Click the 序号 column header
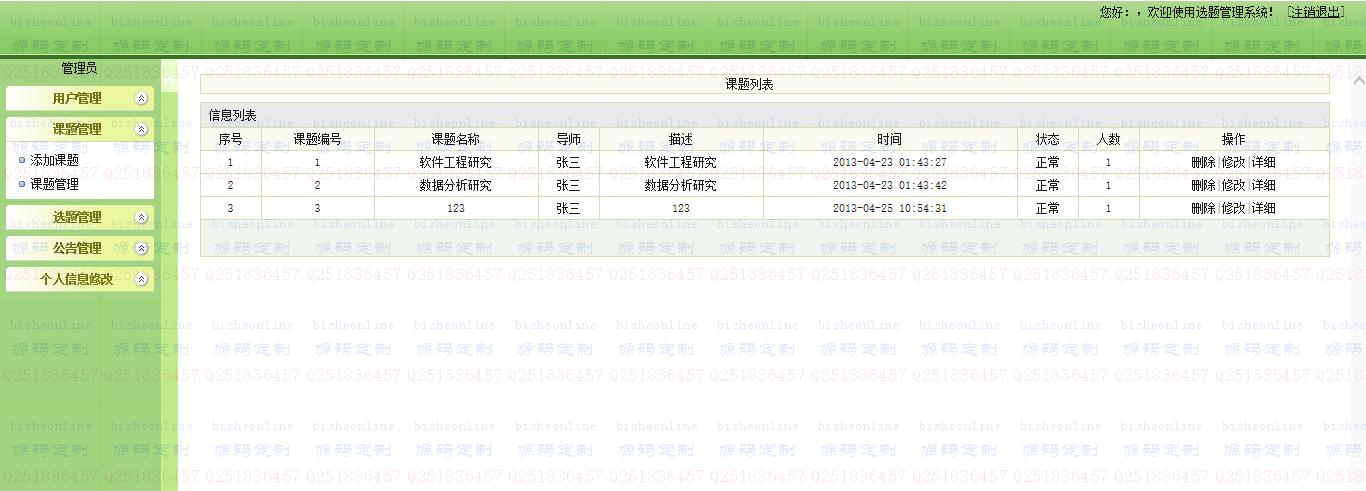Viewport: 1366px width, 491px height. pyautogui.click(x=231, y=139)
